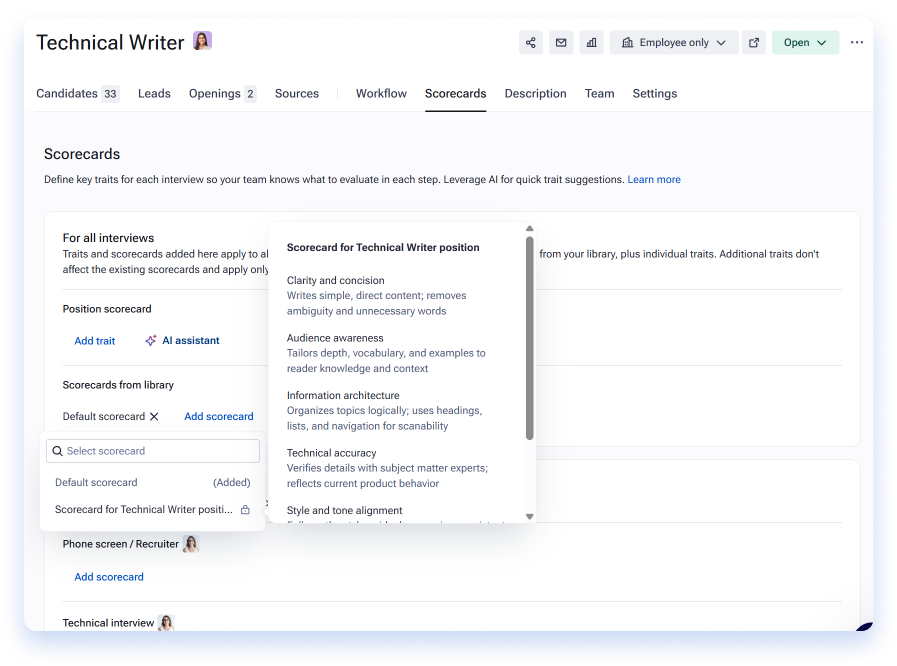Remove Default scorecard with X icon

[x=154, y=417]
